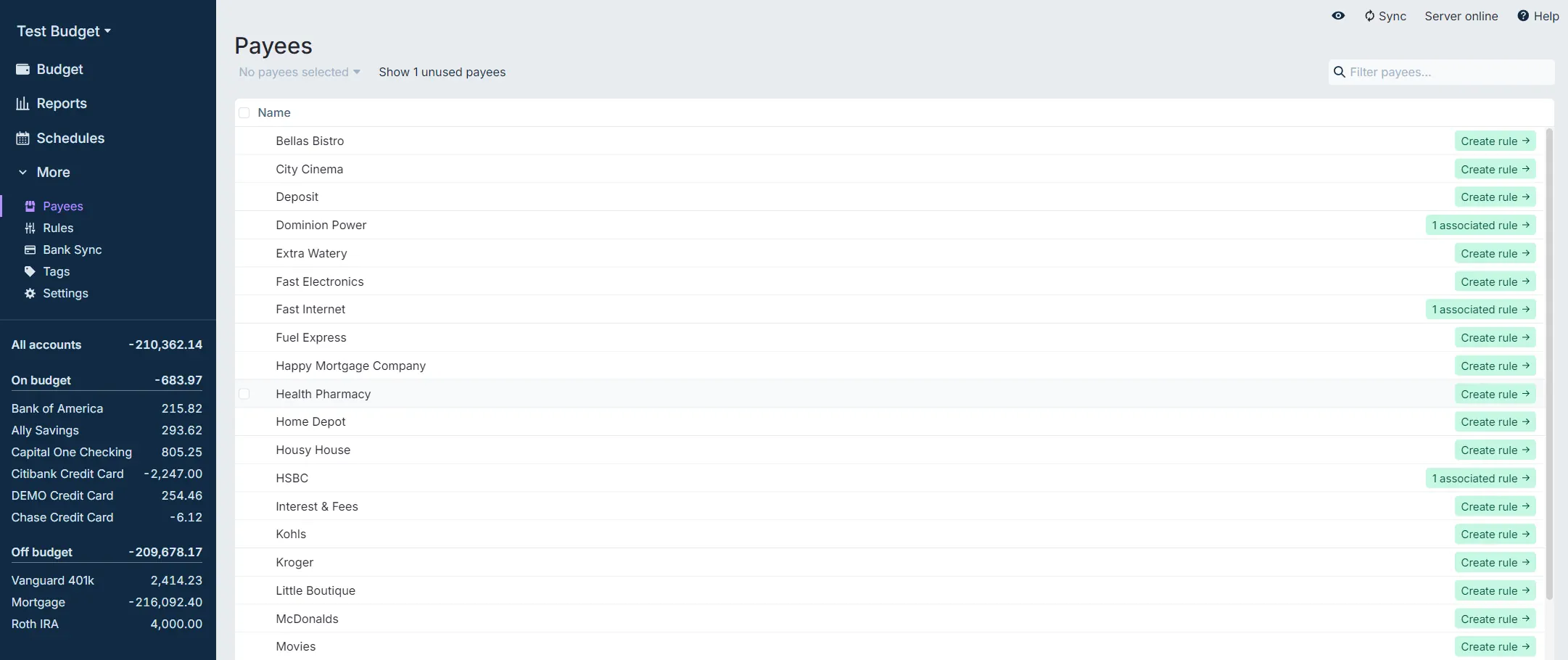Switch to the Payees section
The image size is (1568, 660).
(62, 206)
